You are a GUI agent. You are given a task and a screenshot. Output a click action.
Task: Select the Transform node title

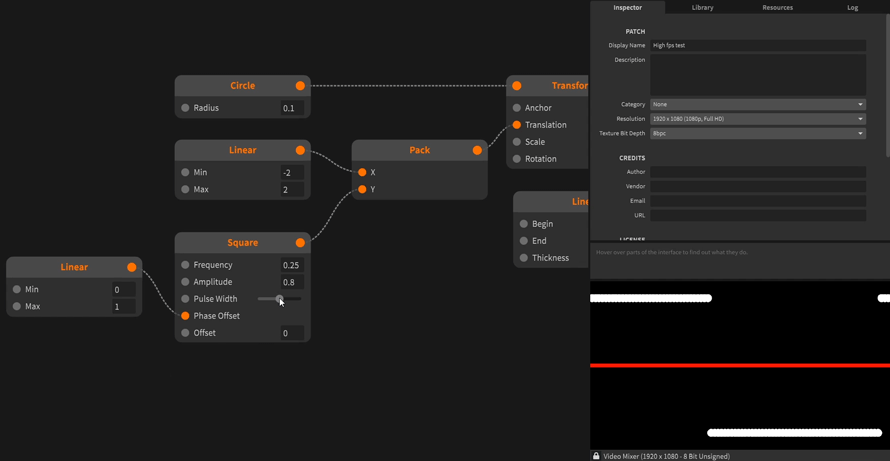(570, 86)
